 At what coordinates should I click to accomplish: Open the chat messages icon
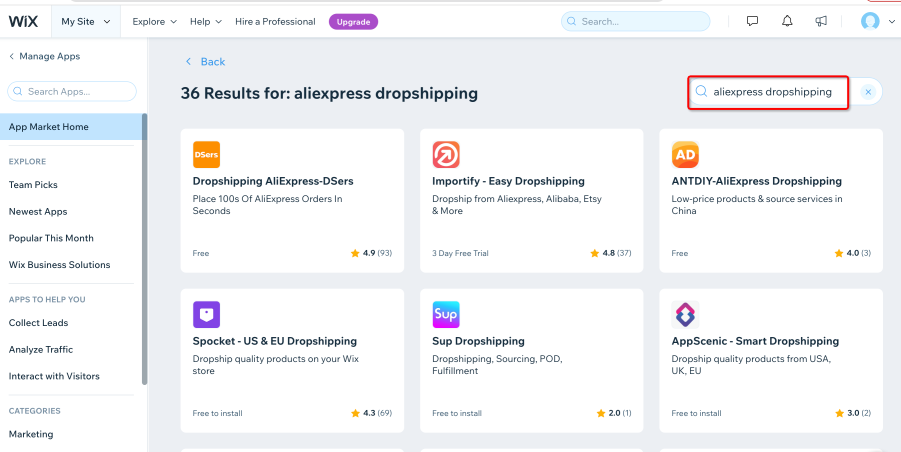click(x=752, y=21)
